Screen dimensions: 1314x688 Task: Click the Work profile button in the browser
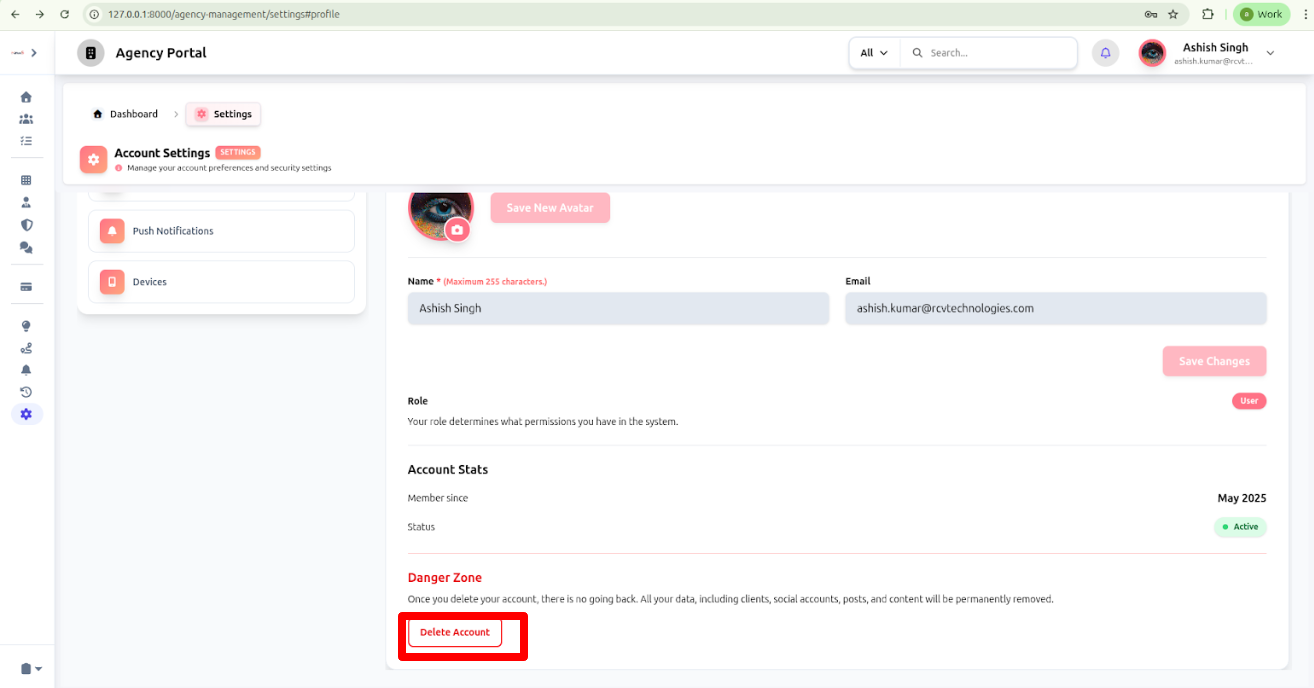pos(1261,14)
